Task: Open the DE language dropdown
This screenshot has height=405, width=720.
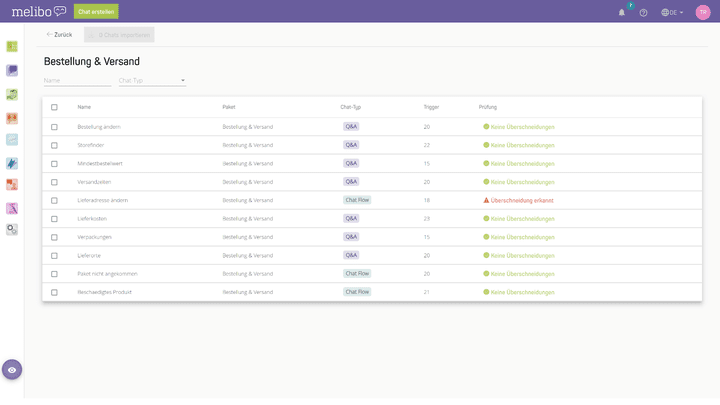Action: pos(672,12)
